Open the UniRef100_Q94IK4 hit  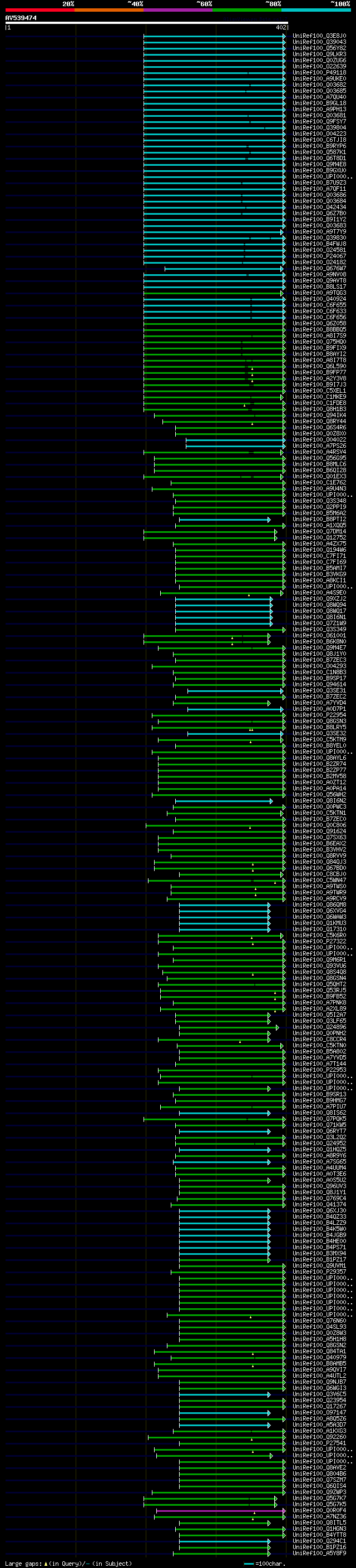point(319,415)
